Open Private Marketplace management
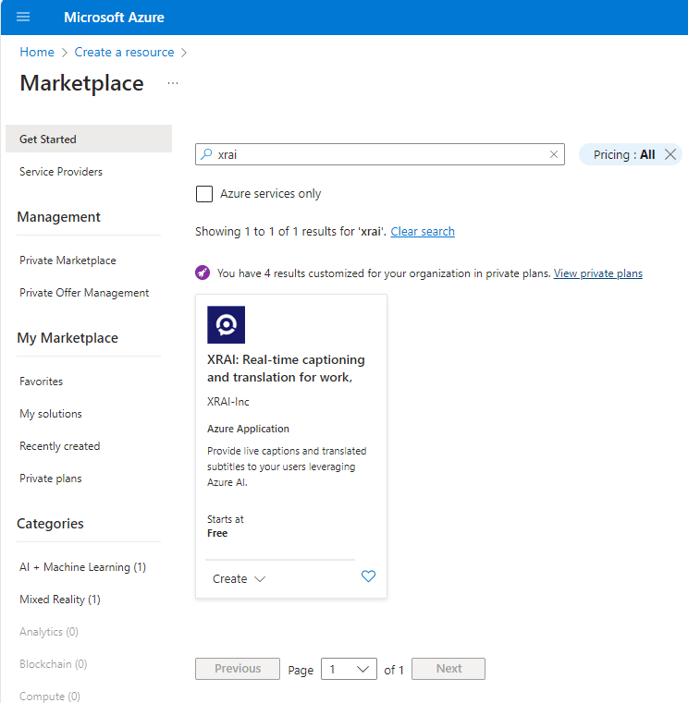The width and height of the screenshot is (688, 703). 68,260
